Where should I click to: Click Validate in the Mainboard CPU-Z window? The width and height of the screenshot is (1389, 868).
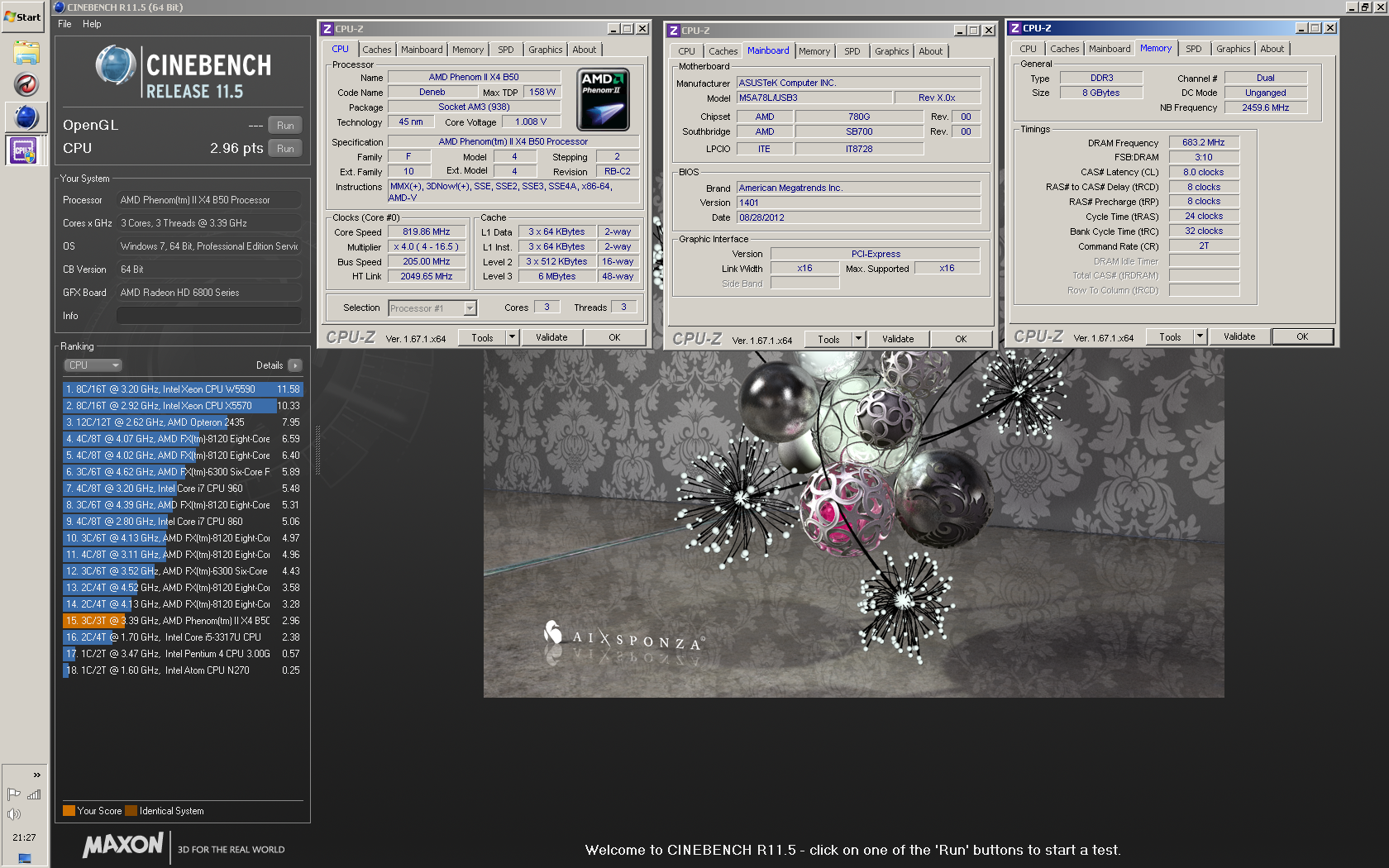pos(897,339)
